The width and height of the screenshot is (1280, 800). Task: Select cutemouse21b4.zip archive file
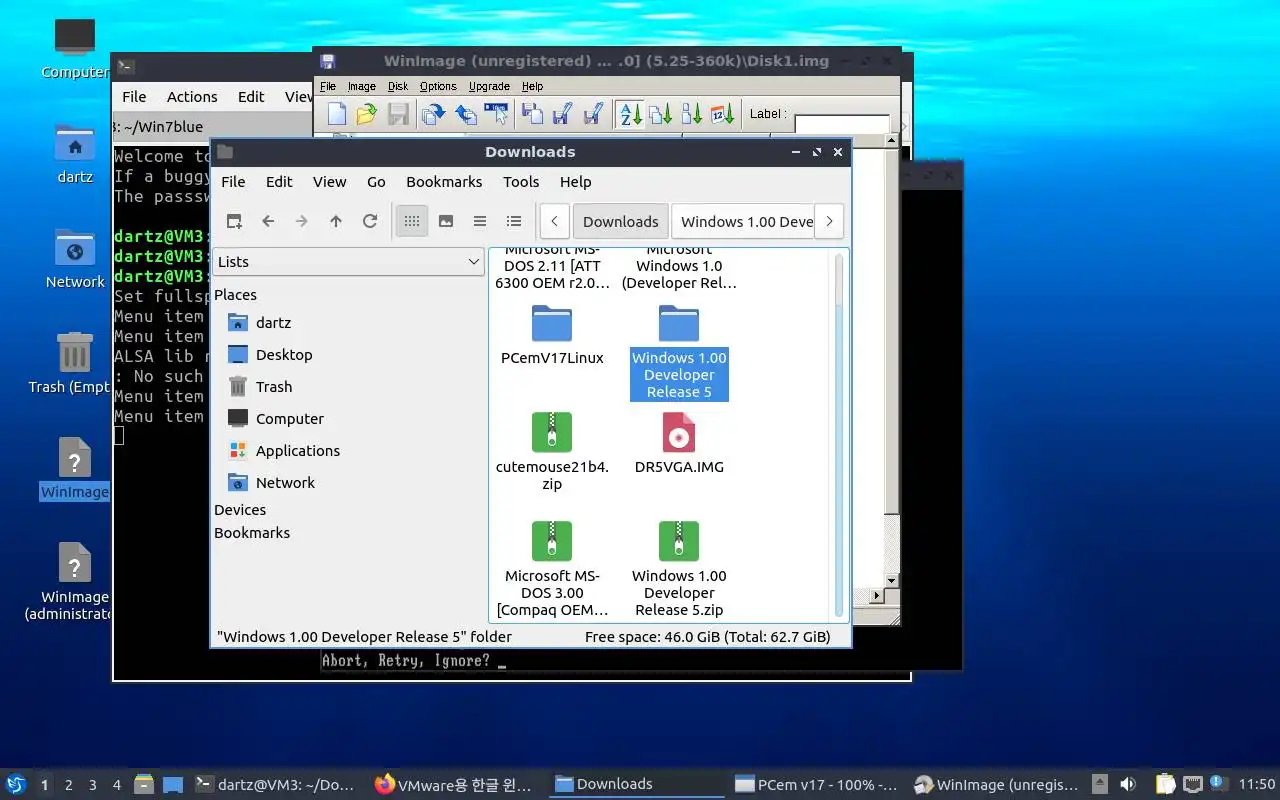[x=552, y=452]
